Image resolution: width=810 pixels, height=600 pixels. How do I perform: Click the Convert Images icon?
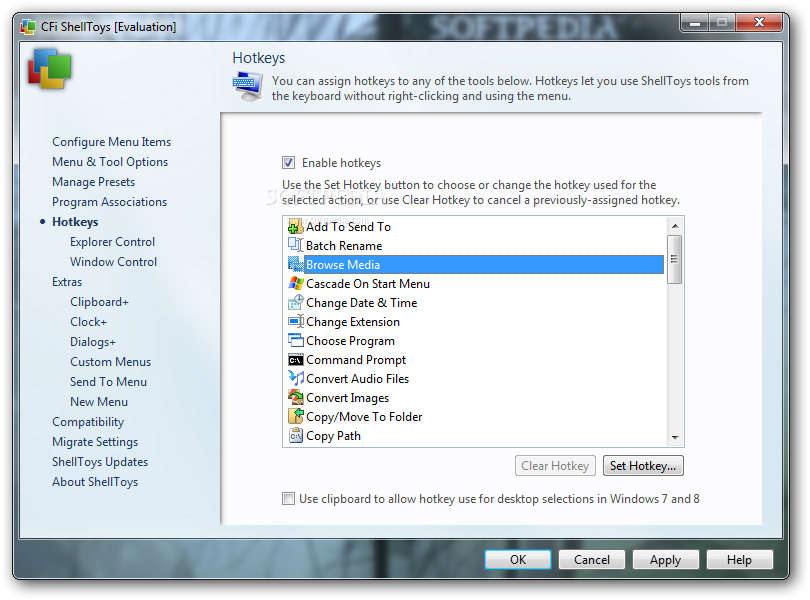coord(295,398)
